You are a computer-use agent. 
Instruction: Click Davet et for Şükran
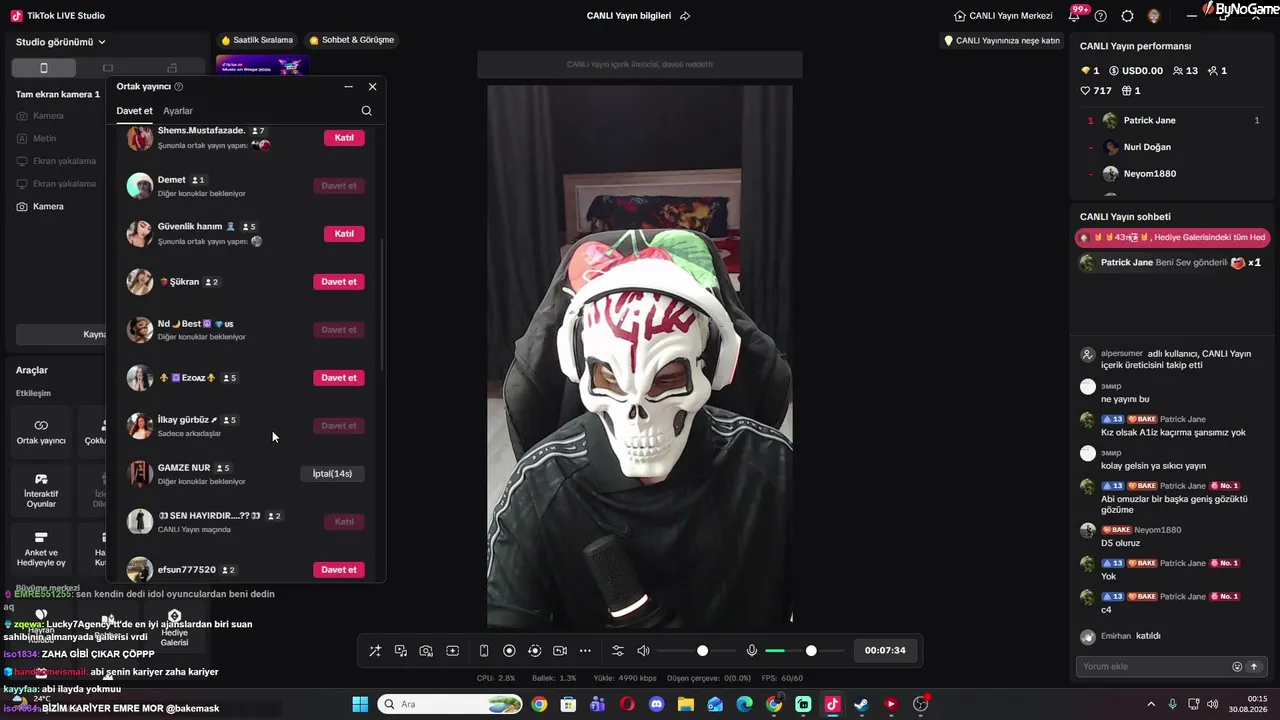[339, 282]
